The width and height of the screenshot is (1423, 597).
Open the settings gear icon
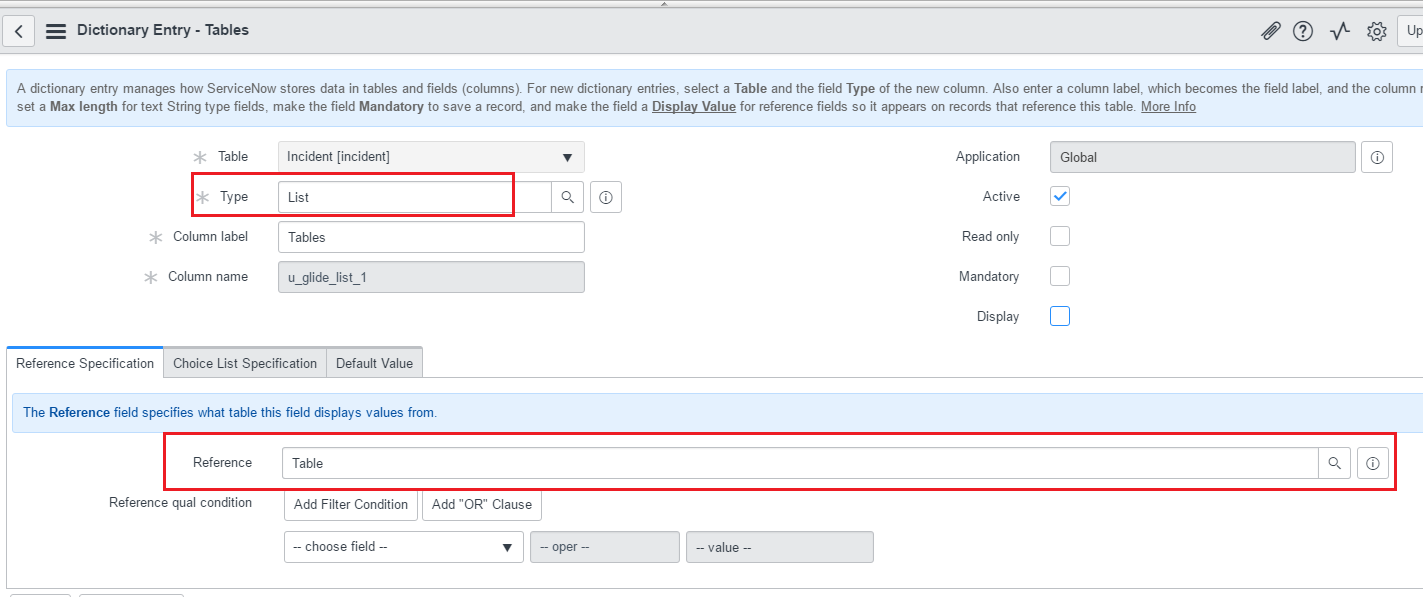click(x=1377, y=31)
